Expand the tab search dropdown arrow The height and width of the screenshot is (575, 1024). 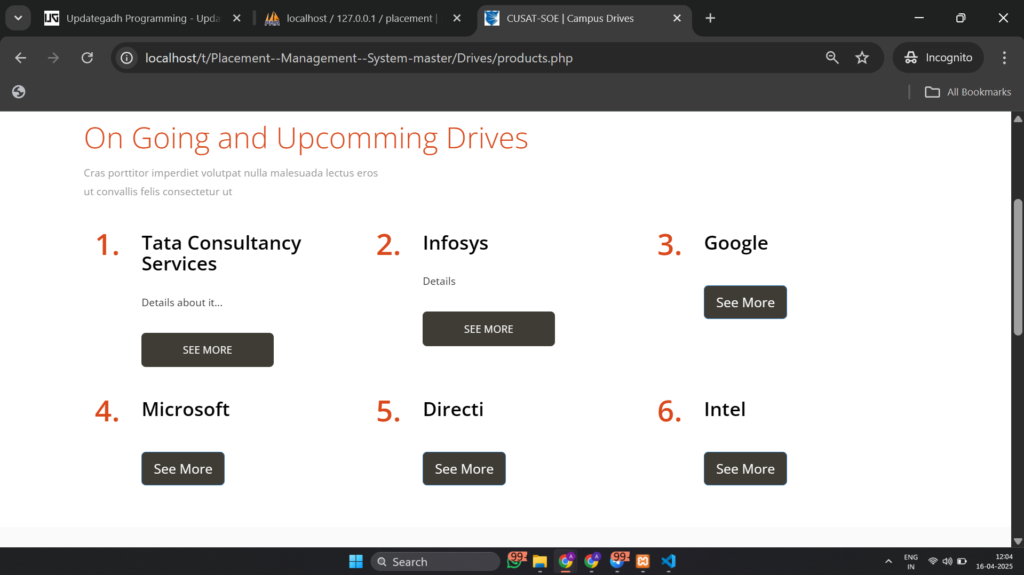click(x=18, y=18)
